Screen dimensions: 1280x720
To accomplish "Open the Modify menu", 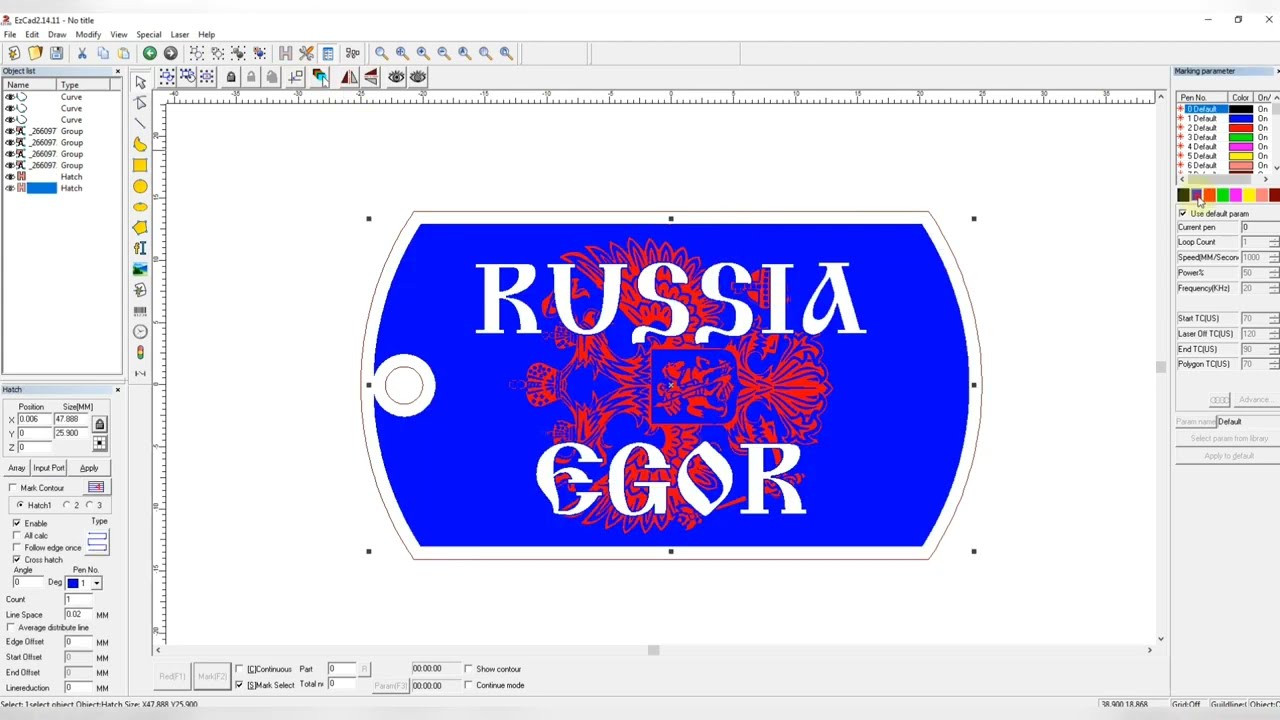I will pyautogui.click(x=88, y=34).
